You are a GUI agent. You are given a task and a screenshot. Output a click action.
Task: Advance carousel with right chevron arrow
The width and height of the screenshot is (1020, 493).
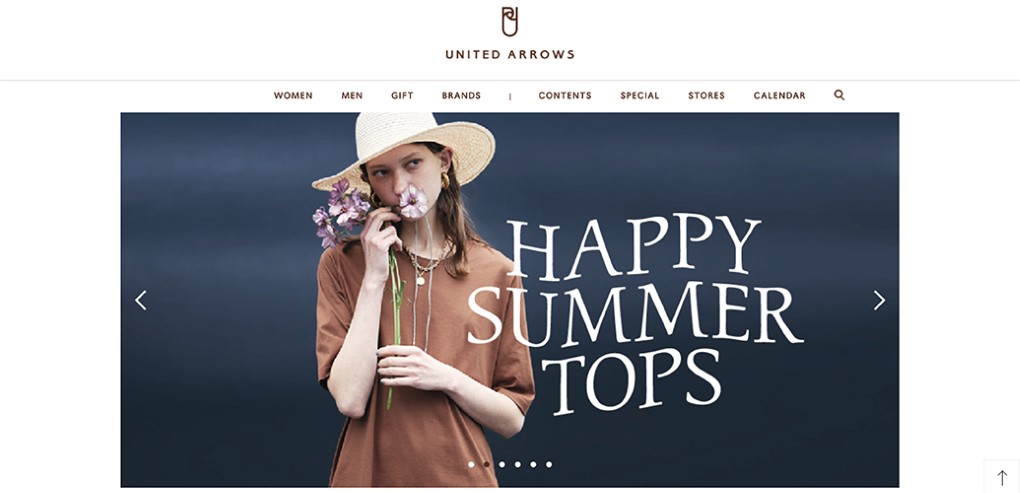click(x=879, y=300)
